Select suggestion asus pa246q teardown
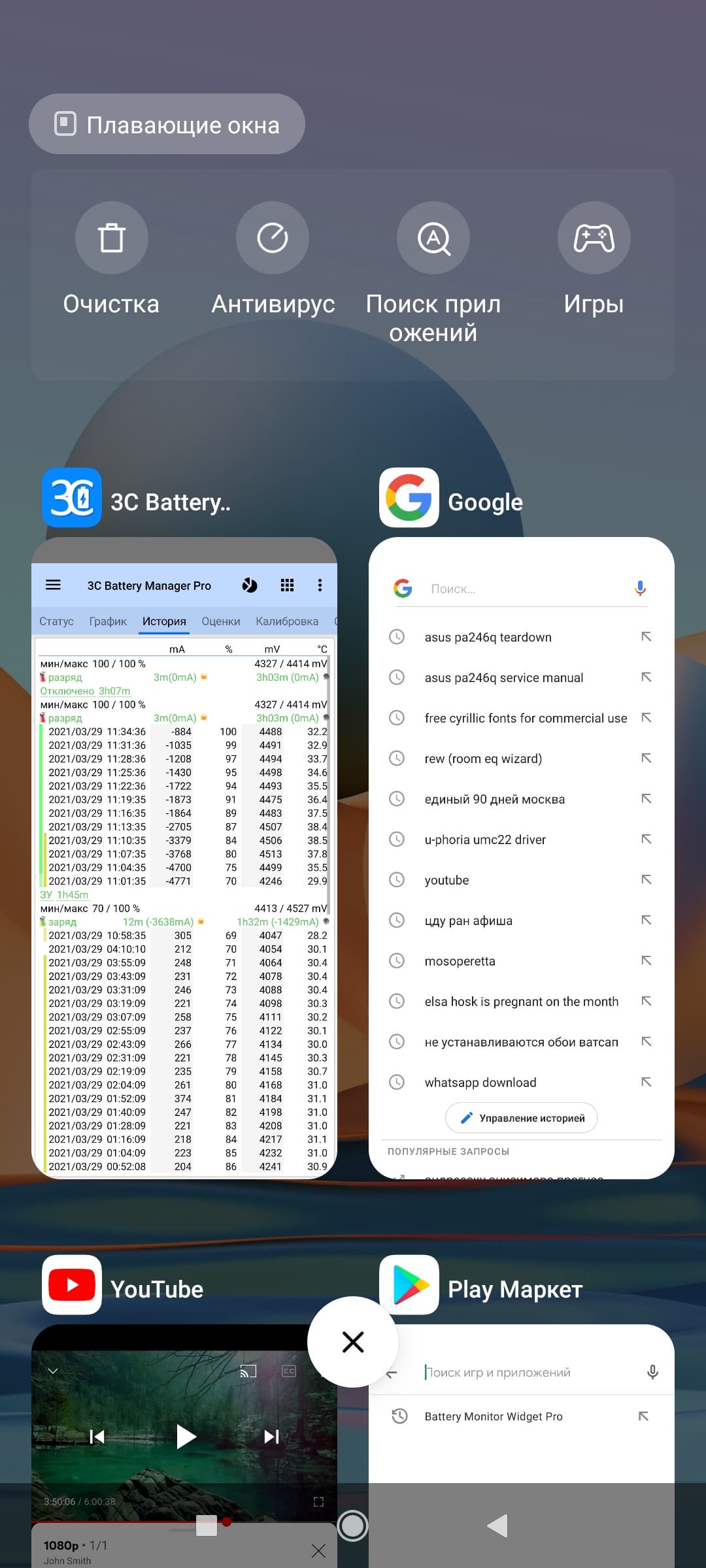 (488, 637)
